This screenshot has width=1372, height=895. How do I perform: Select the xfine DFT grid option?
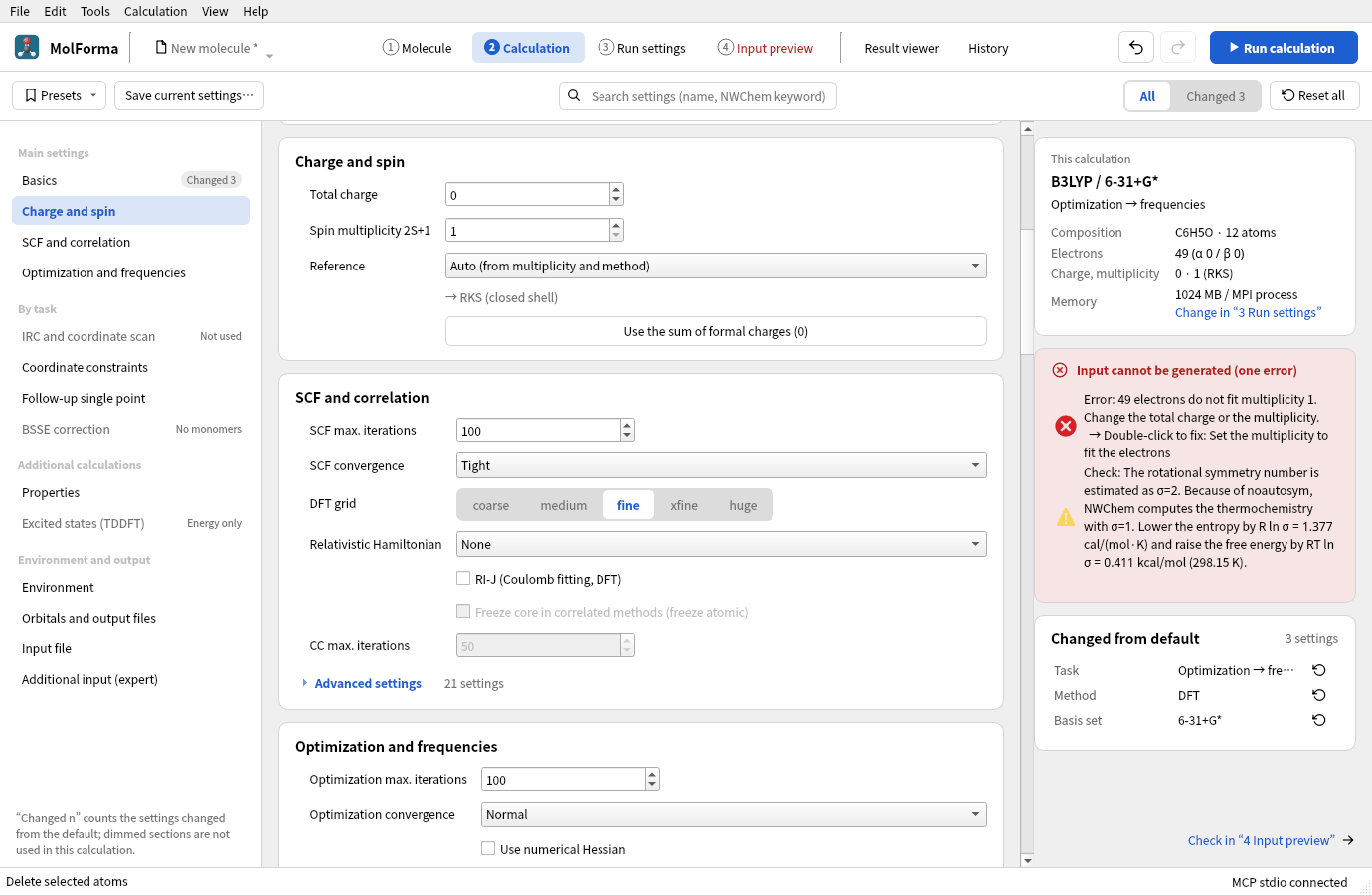(684, 505)
